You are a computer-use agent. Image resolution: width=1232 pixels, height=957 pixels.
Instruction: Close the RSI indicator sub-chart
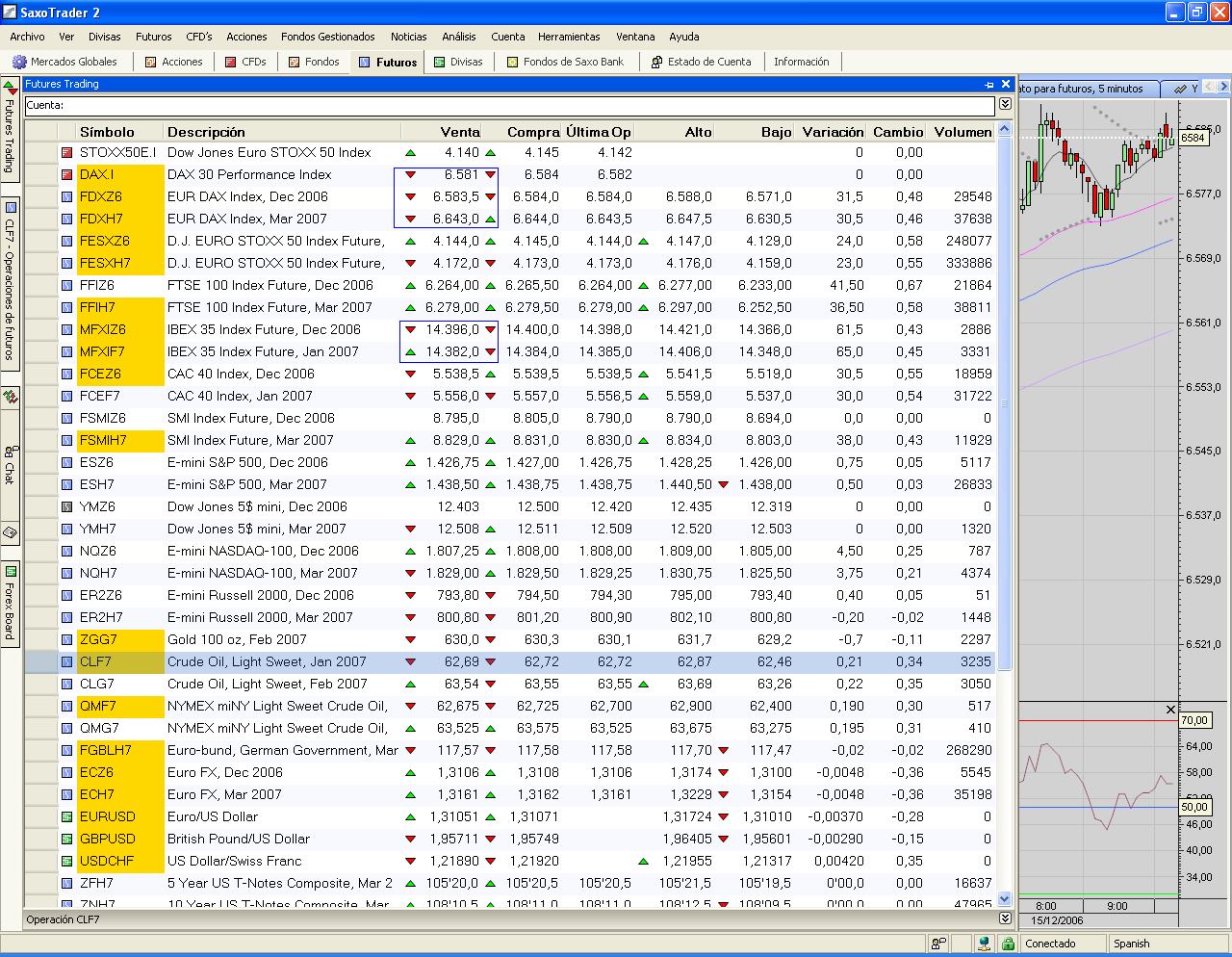[1170, 710]
